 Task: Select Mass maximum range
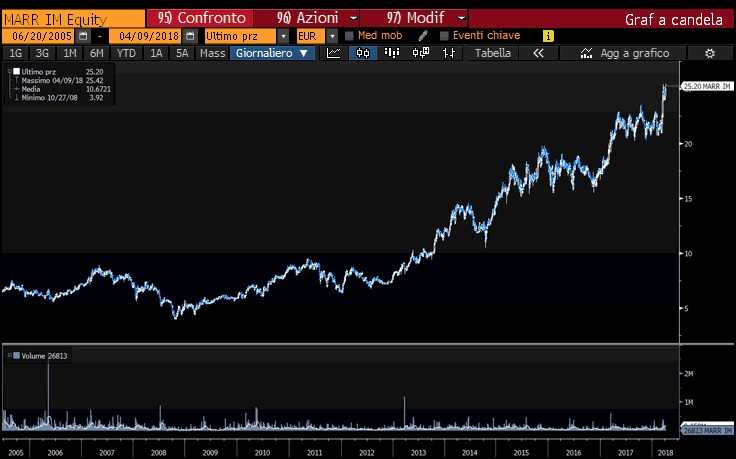(x=213, y=53)
